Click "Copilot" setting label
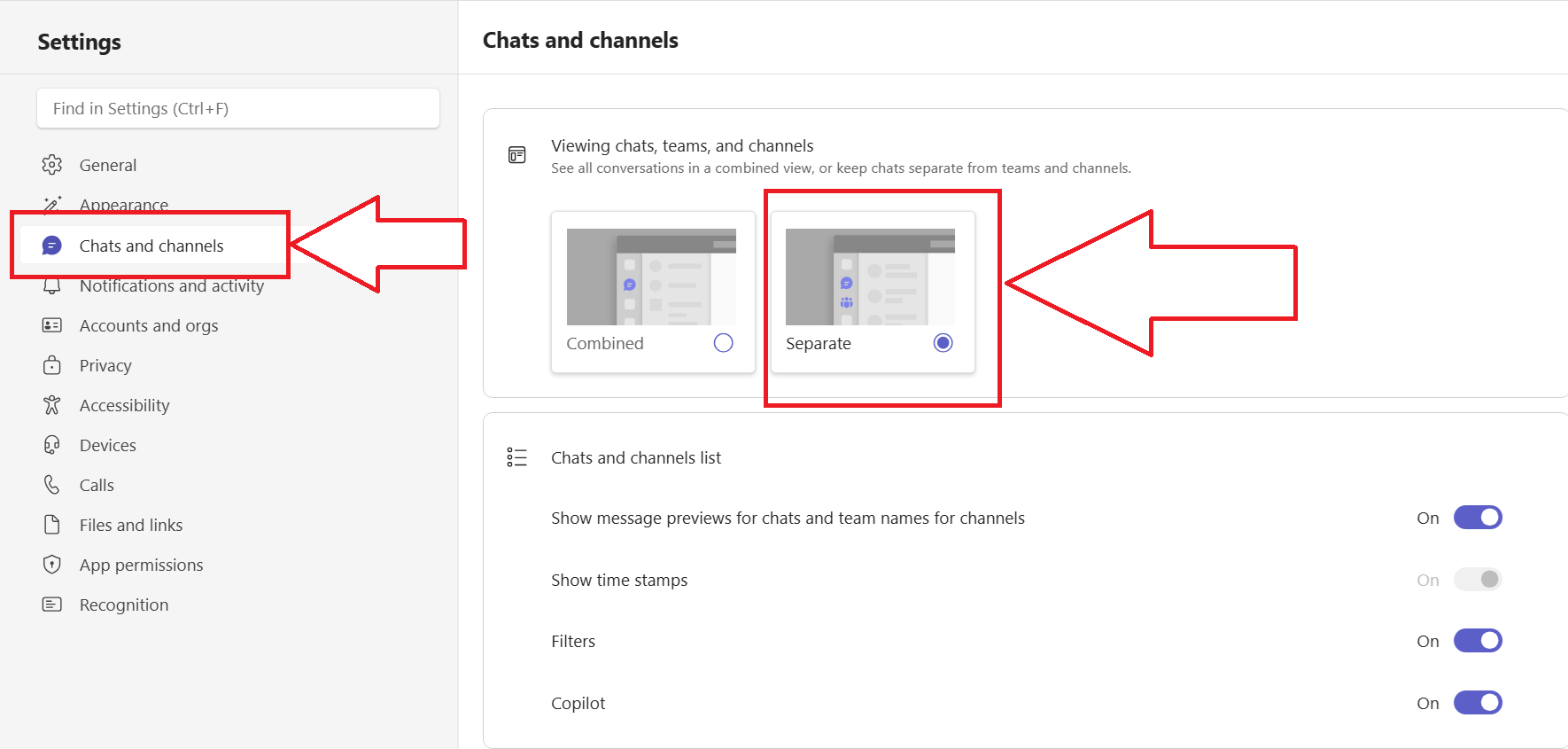Image resolution: width=1568 pixels, height=749 pixels. 578,703
